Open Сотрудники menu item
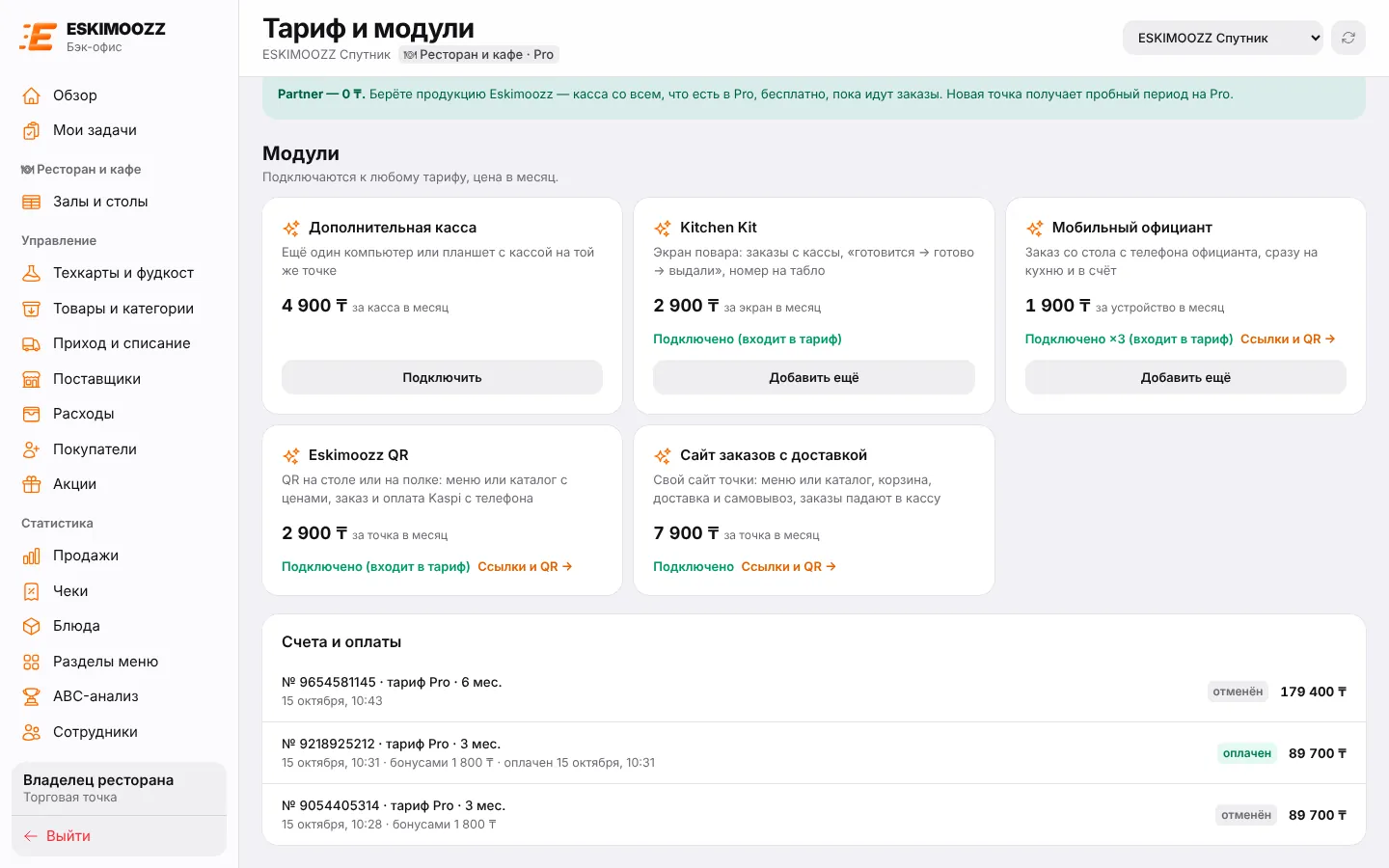 (x=119, y=732)
